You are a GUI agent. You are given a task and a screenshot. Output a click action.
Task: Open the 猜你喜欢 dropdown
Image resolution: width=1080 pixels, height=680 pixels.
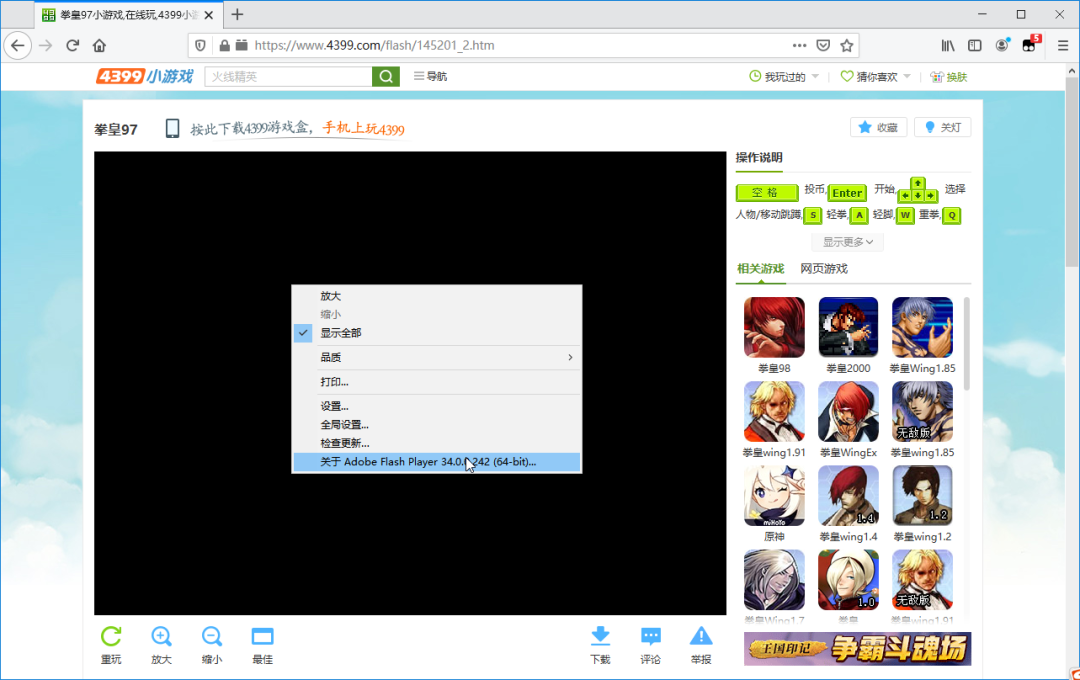point(875,76)
